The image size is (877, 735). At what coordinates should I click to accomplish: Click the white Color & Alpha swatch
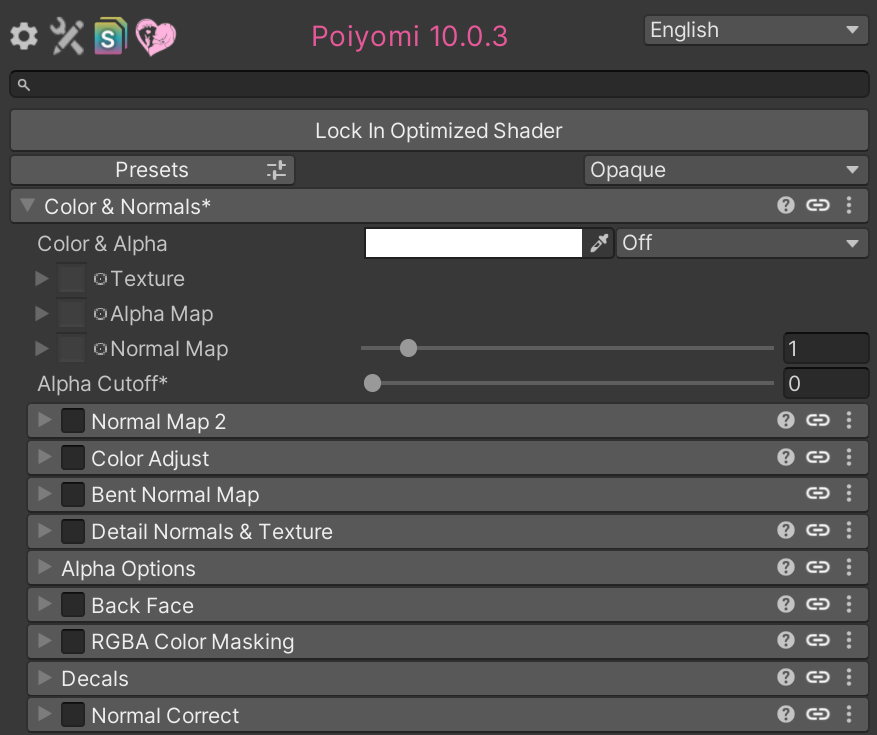pos(473,243)
